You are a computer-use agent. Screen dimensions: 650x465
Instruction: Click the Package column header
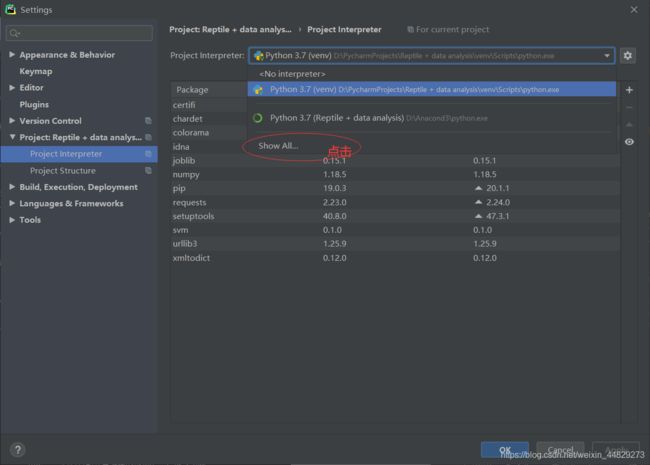[192, 90]
